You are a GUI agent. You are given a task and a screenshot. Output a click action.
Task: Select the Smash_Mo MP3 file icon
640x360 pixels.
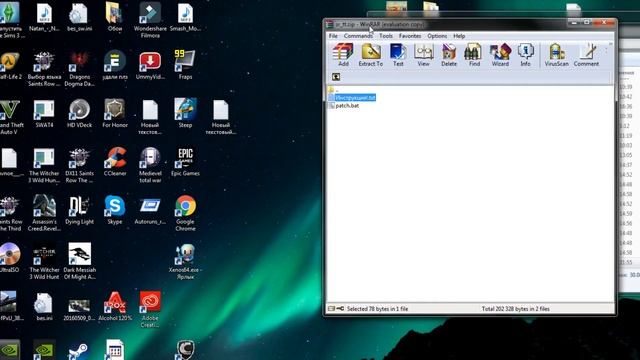pyautogui.click(x=185, y=17)
